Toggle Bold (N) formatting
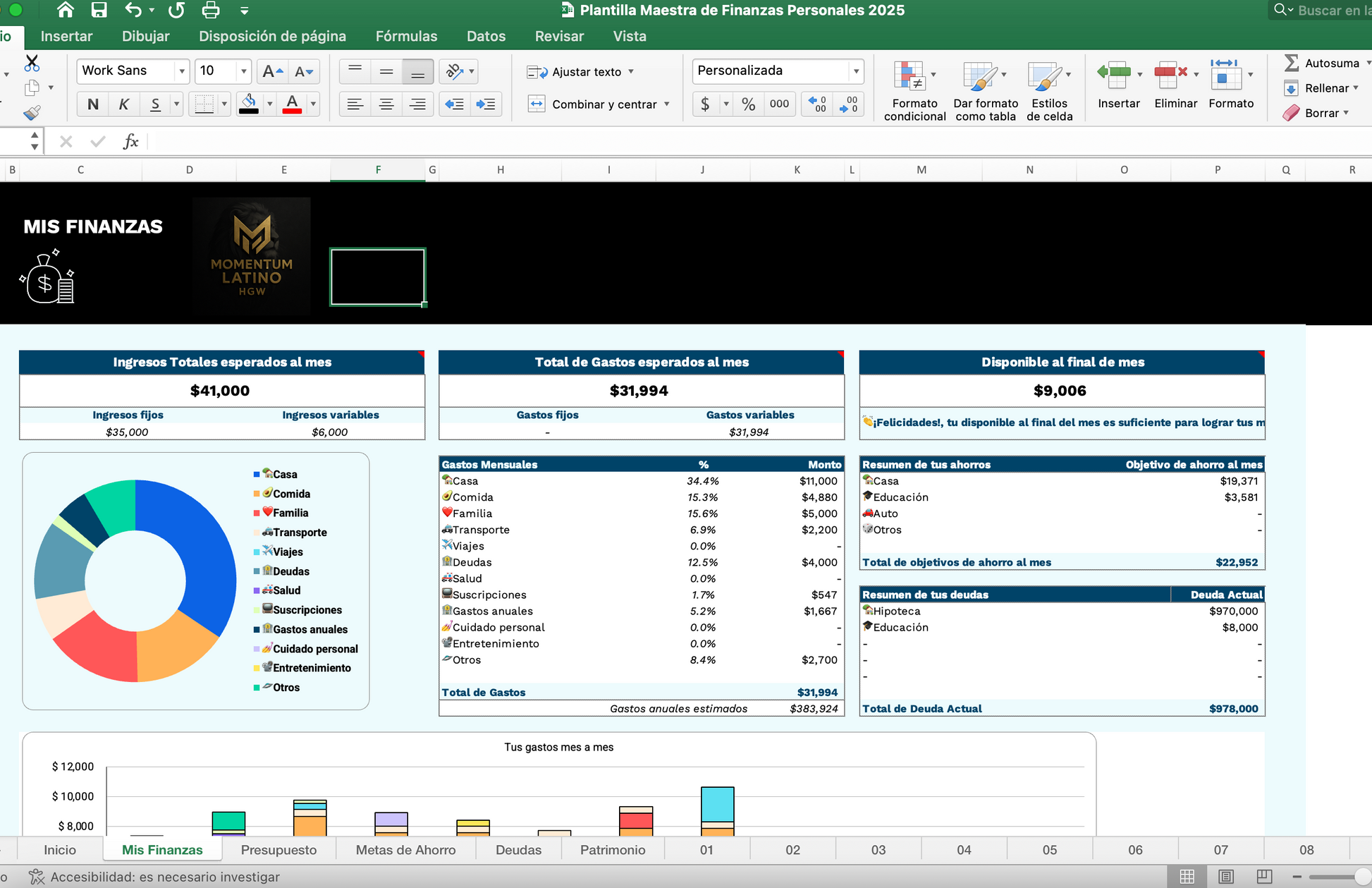 click(x=93, y=104)
